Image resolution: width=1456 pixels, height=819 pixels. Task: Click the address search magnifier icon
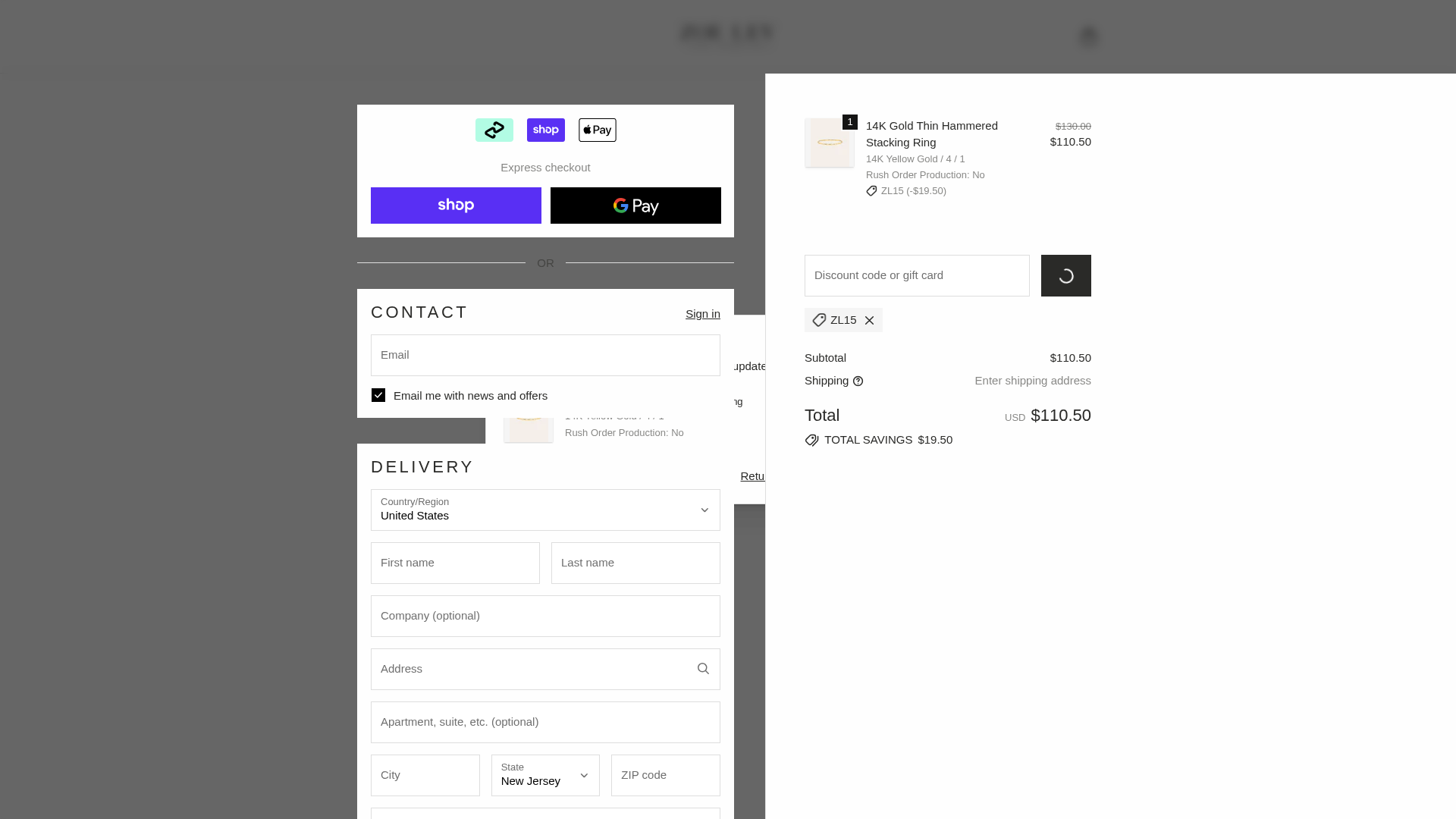[x=703, y=669]
